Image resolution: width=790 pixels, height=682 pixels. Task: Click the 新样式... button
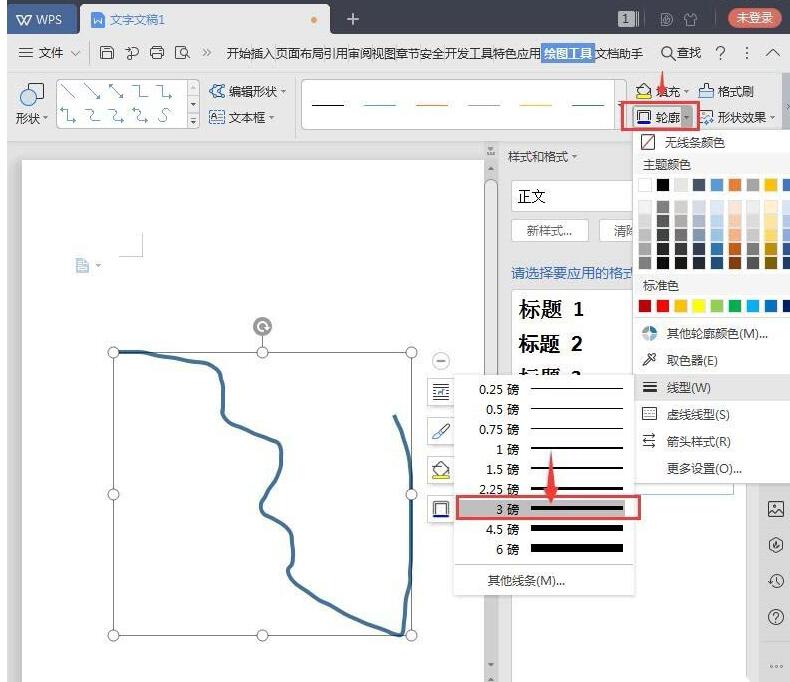tap(549, 231)
